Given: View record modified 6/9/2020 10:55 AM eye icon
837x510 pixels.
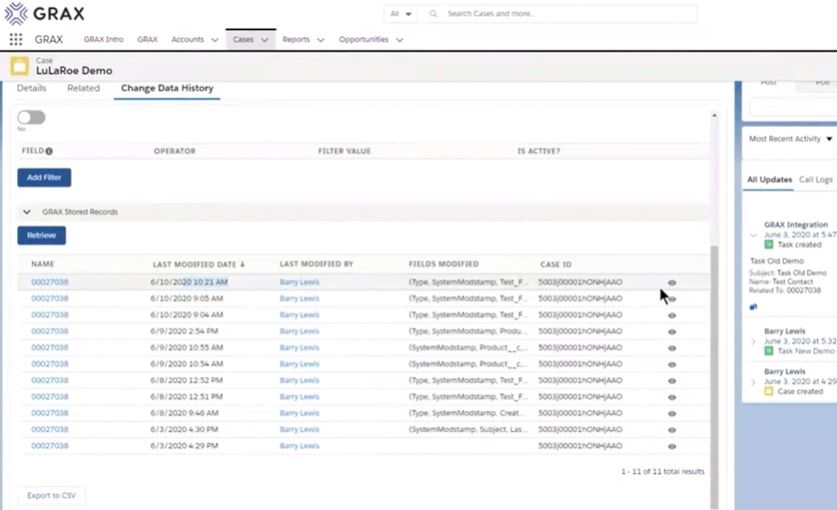Looking at the screenshot, I should 672,348.
